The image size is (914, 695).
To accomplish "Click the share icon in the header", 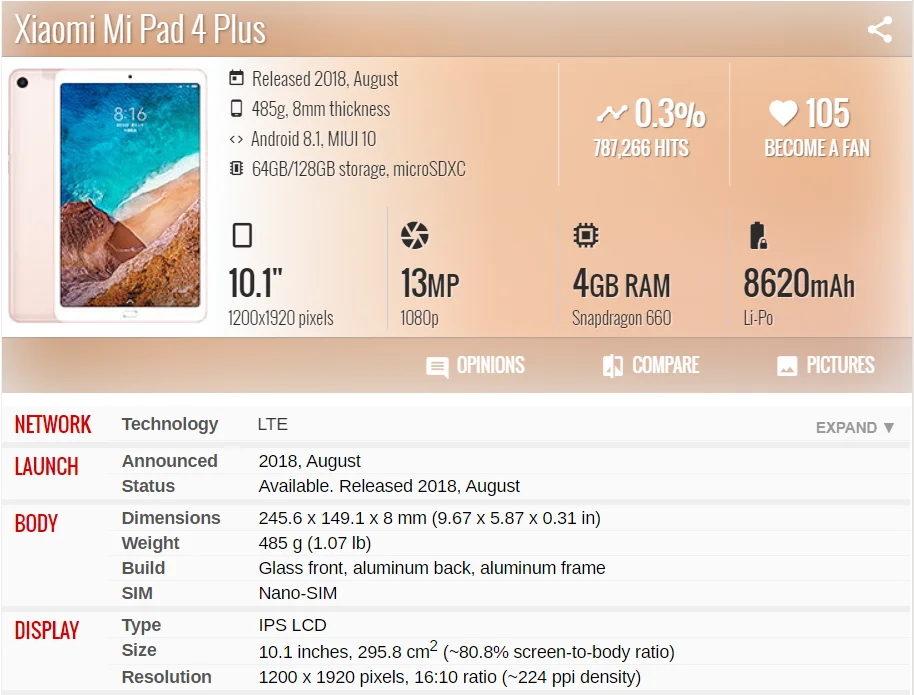I will (879, 30).
